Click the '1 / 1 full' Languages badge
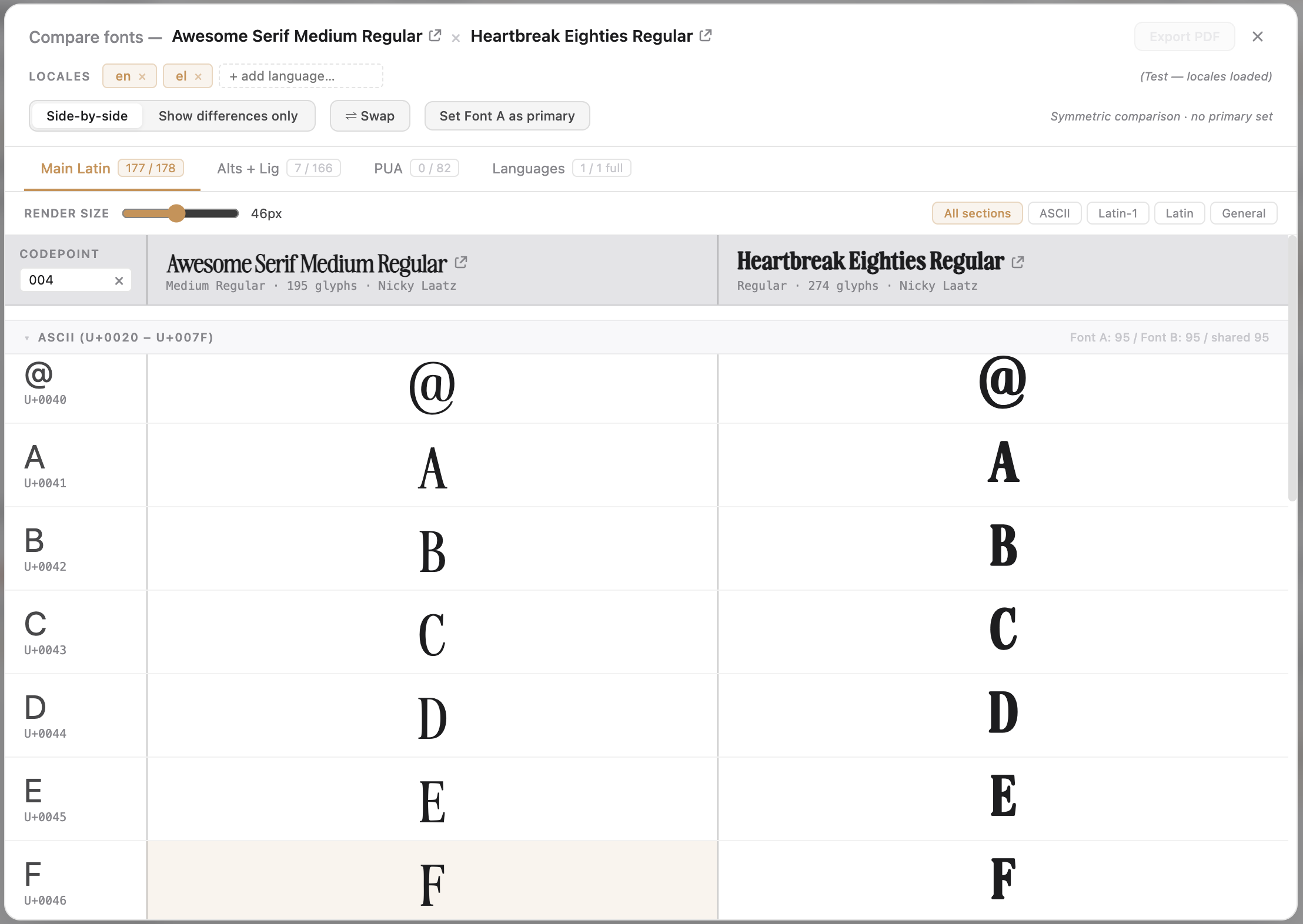1303x924 pixels. (x=602, y=168)
